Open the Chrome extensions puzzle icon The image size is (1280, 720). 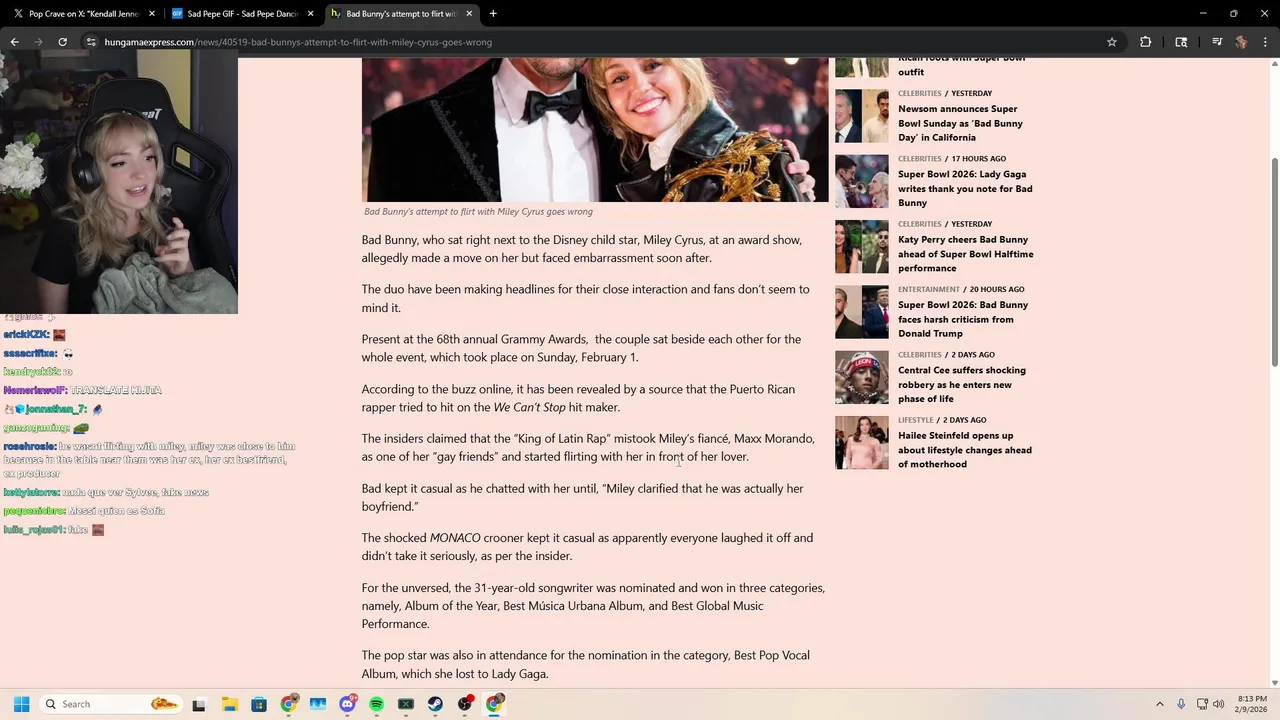(x=1145, y=42)
